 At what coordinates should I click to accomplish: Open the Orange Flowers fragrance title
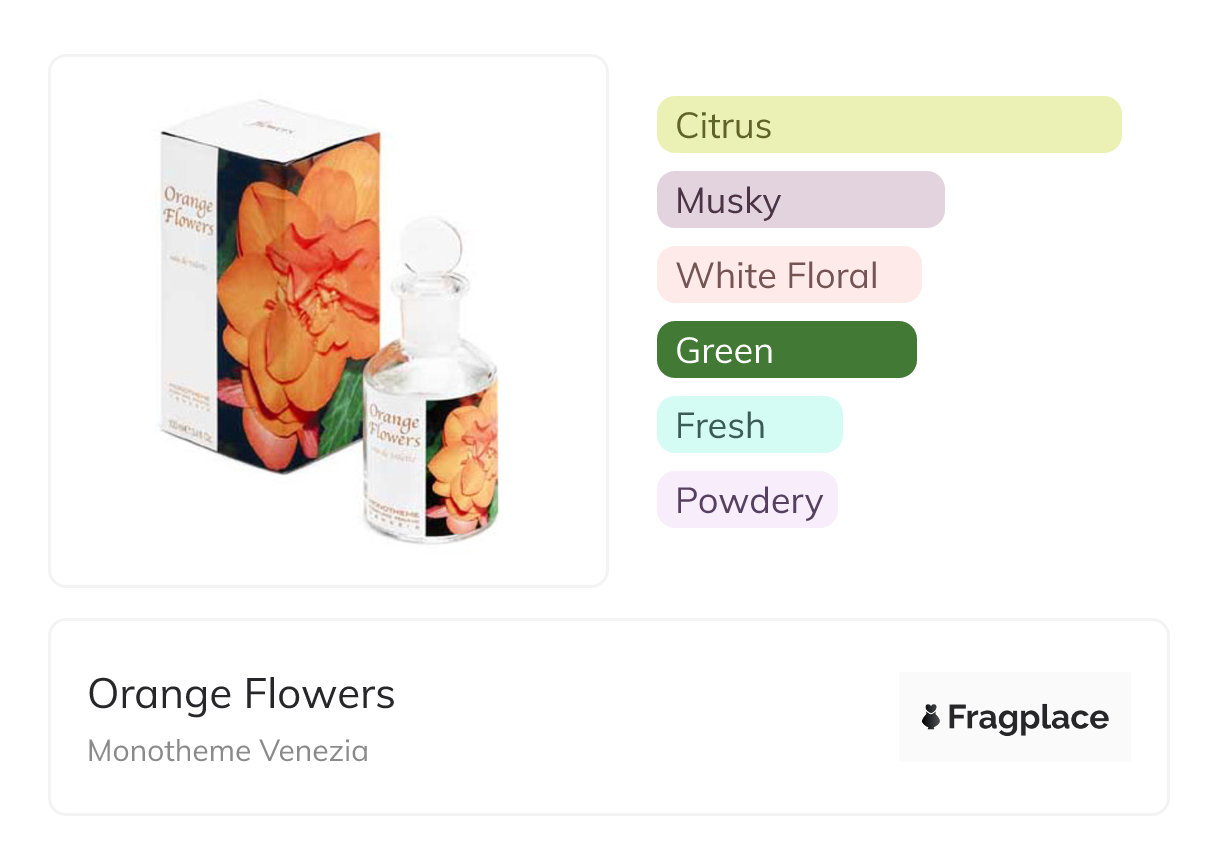(241, 693)
